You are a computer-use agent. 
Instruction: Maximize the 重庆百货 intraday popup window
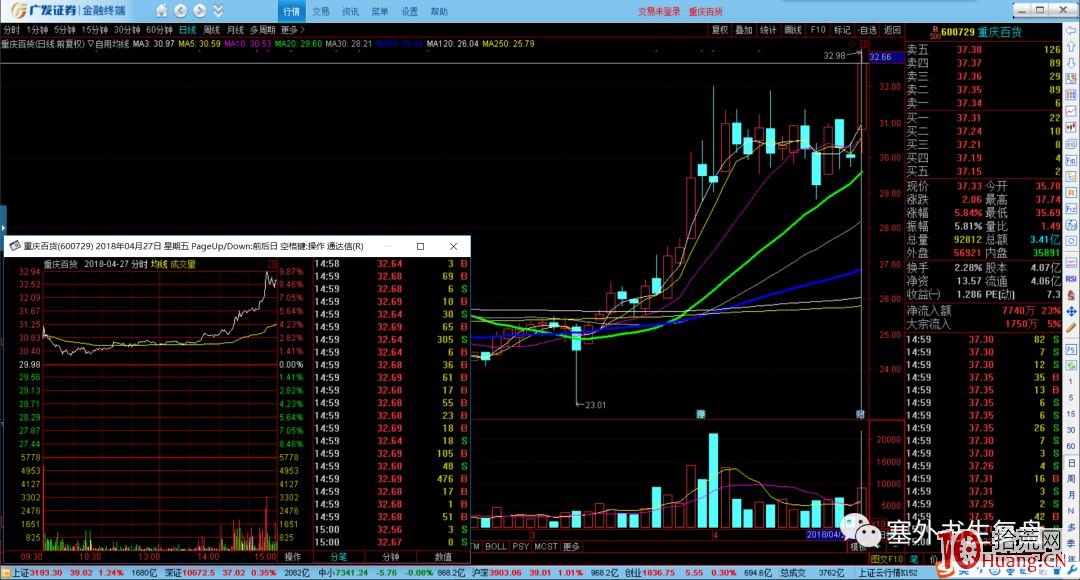(x=420, y=246)
